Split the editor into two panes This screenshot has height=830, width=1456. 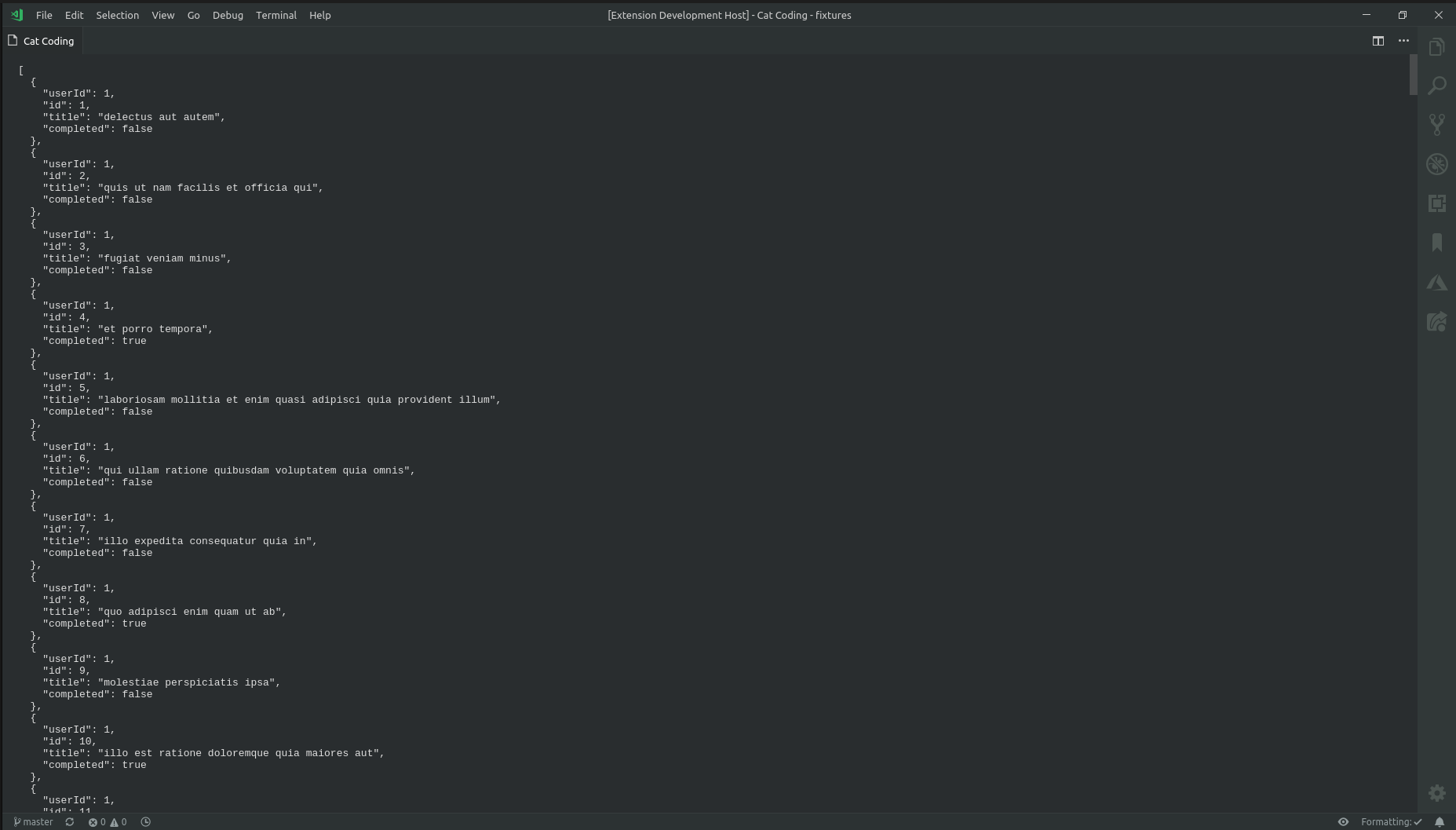pos(1379,41)
